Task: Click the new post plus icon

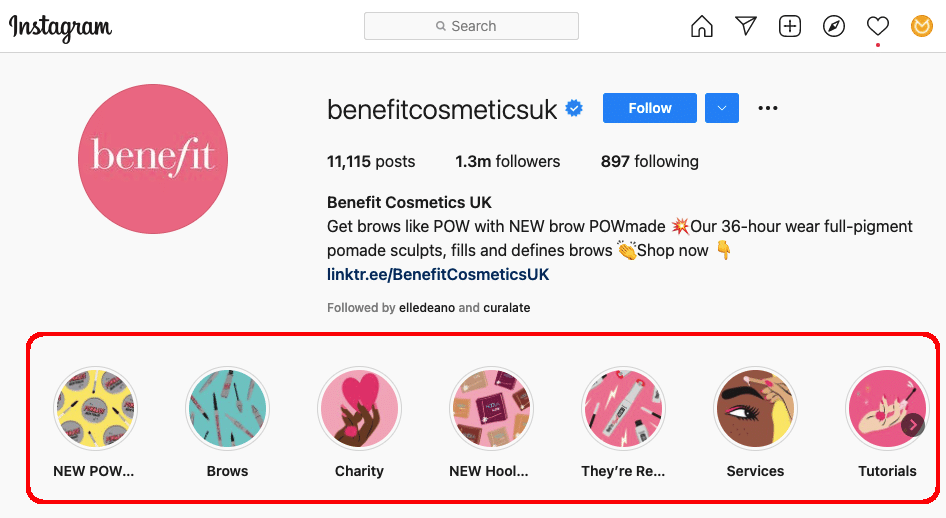Action: tap(790, 26)
